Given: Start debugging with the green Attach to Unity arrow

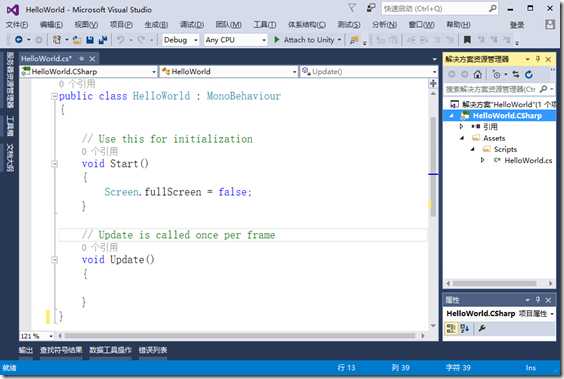Looking at the screenshot, I should (x=277, y=40).
